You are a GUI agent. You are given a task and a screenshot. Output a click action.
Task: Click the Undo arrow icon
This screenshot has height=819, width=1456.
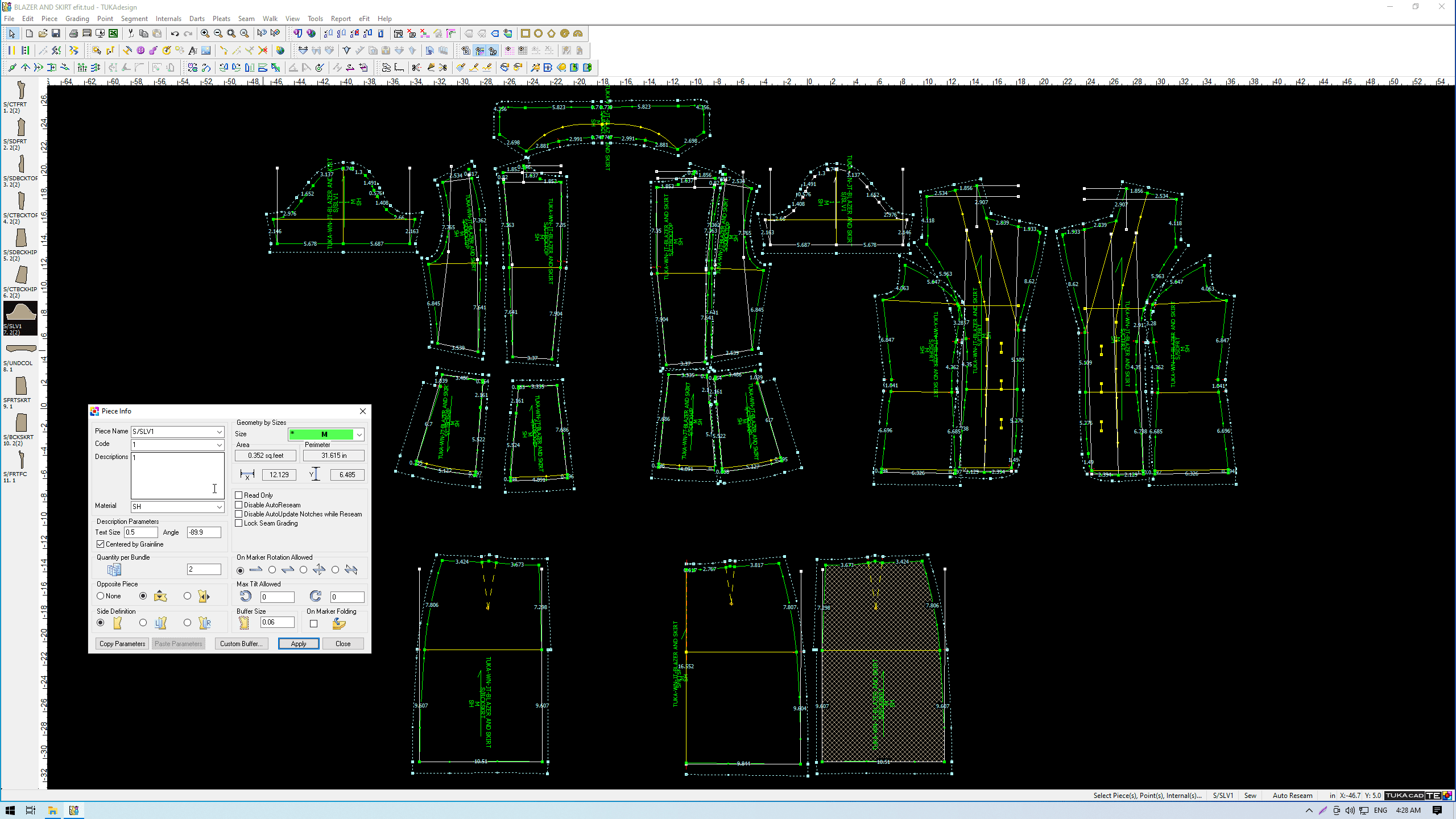175,34
